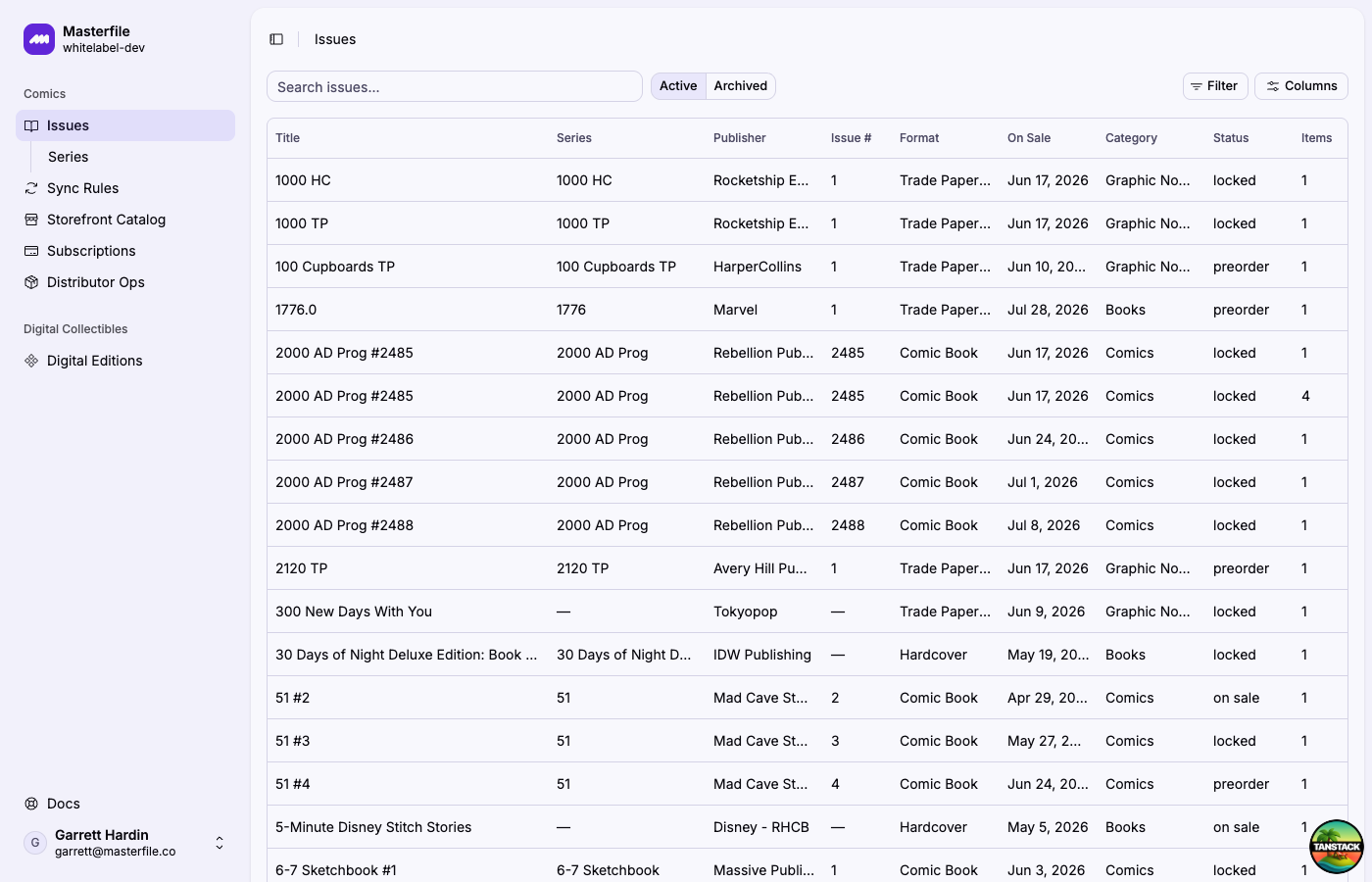
Task: Click the user avatar G circle
Action: pyautogui.click(x=35, y=843)
